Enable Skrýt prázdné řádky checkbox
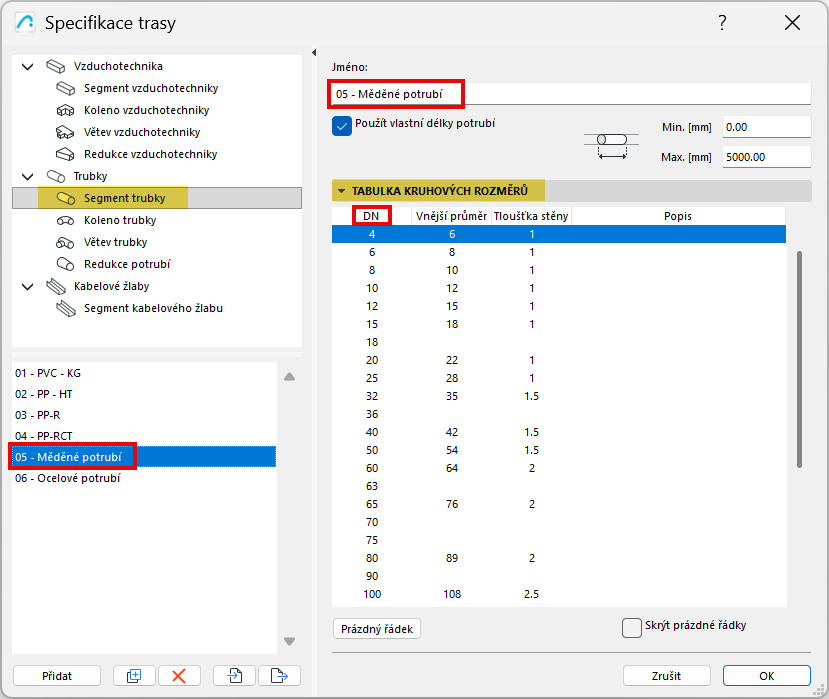Screen dimensions: 829x699 pyautogui.click(x=632, y=628)
